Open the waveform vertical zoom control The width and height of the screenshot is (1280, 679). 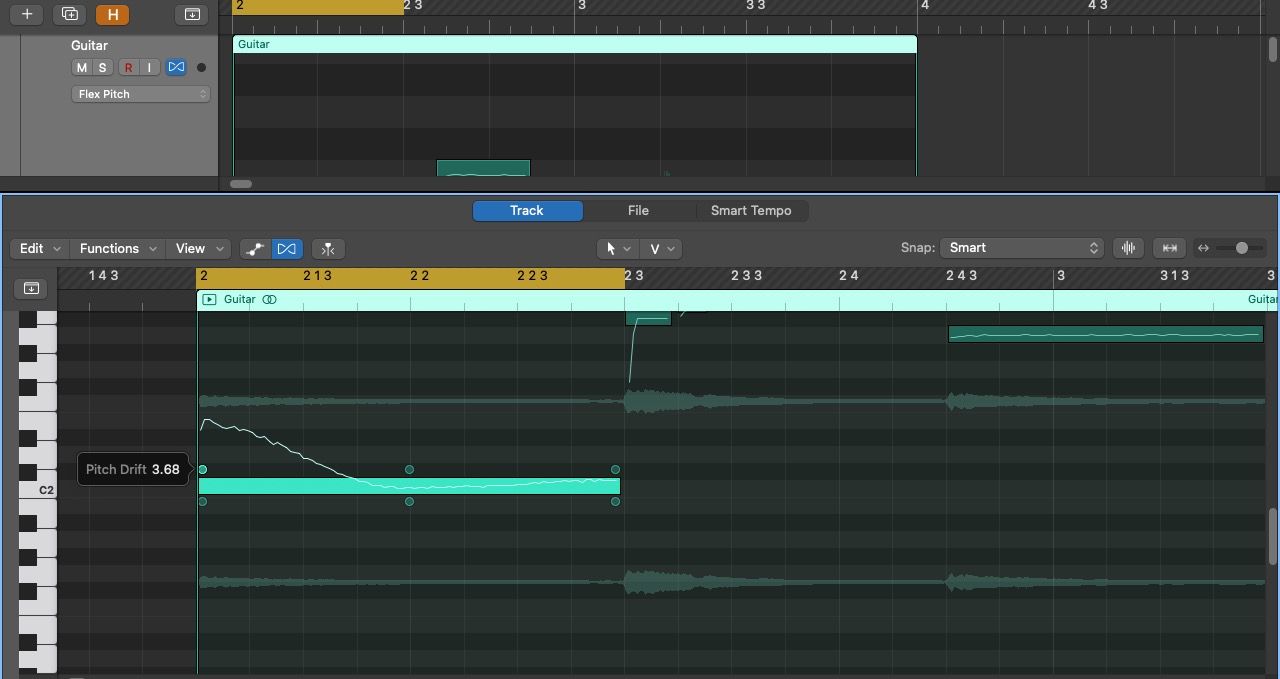(x=1128, y=247)
